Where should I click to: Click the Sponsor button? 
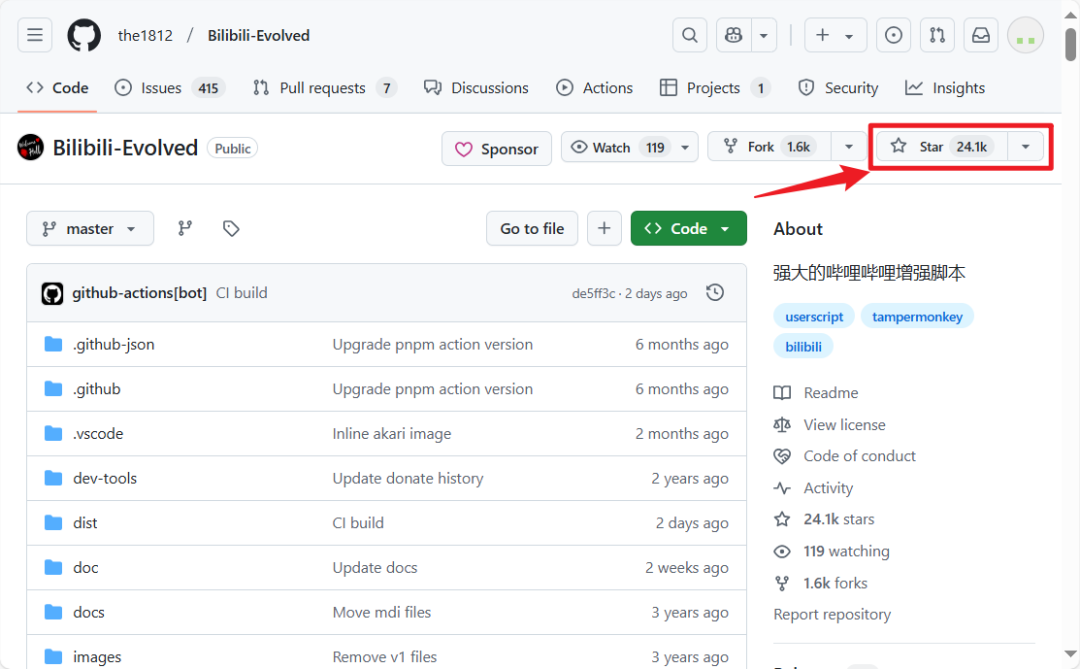[x=497, y=148]
